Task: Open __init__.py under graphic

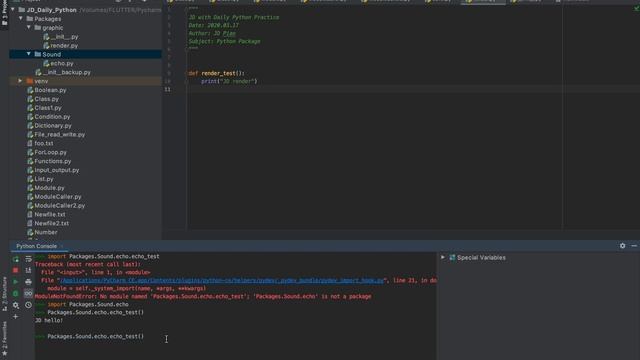Action: (64, 37)
